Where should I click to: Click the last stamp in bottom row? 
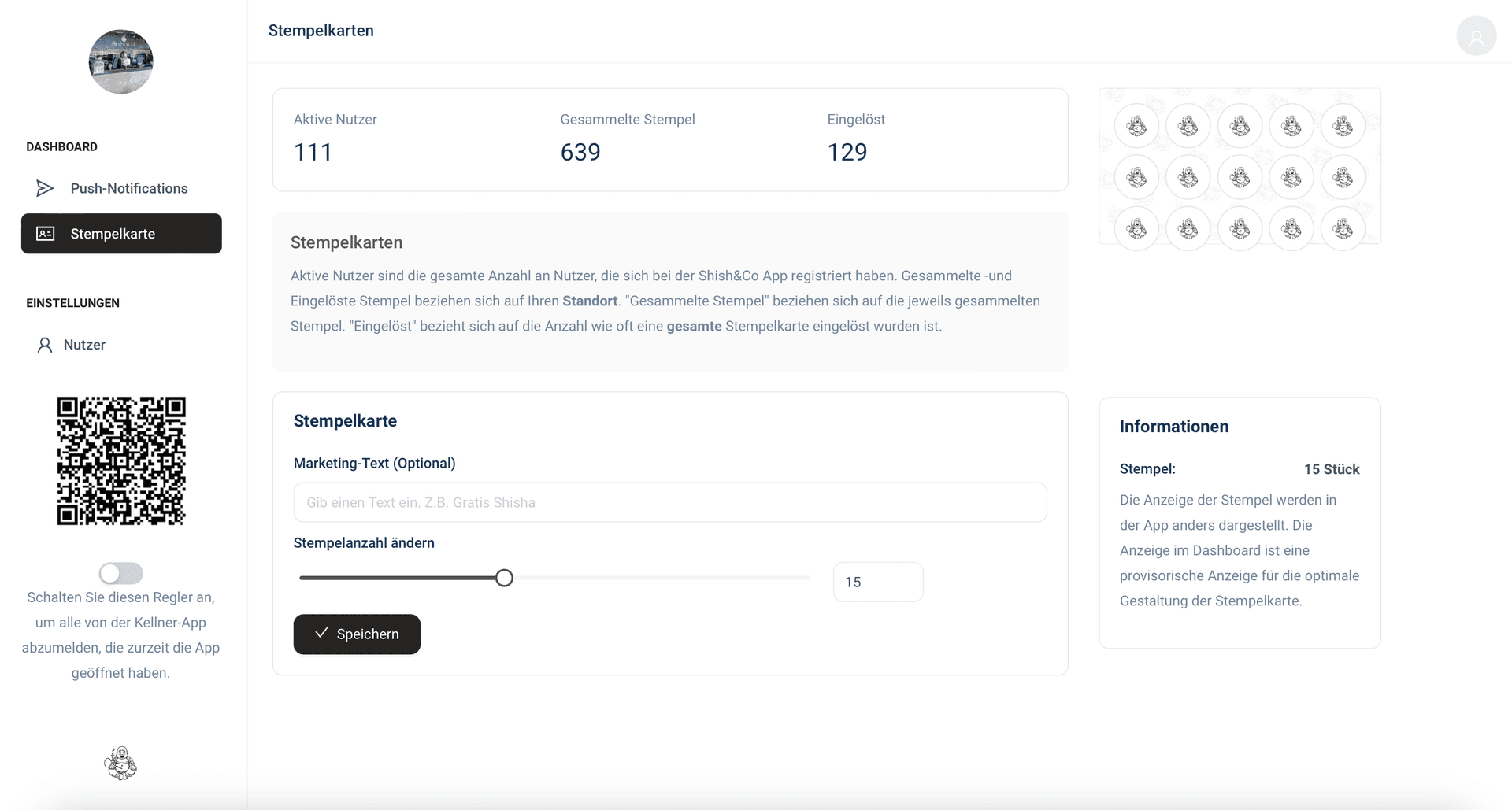click(1343, 229)
